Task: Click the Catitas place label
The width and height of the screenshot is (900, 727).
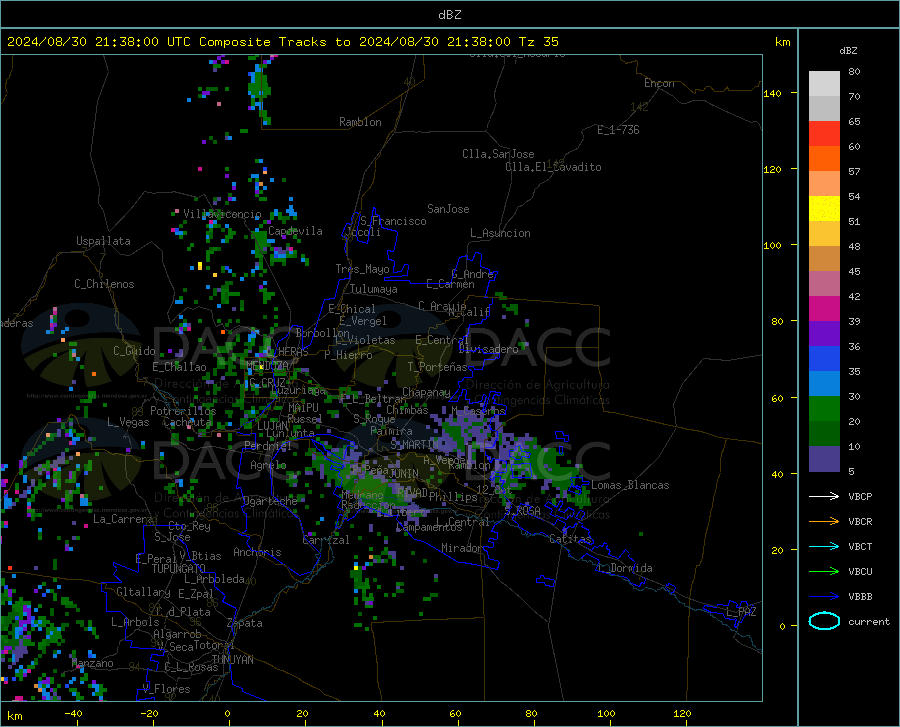Action: click(571, 539)
